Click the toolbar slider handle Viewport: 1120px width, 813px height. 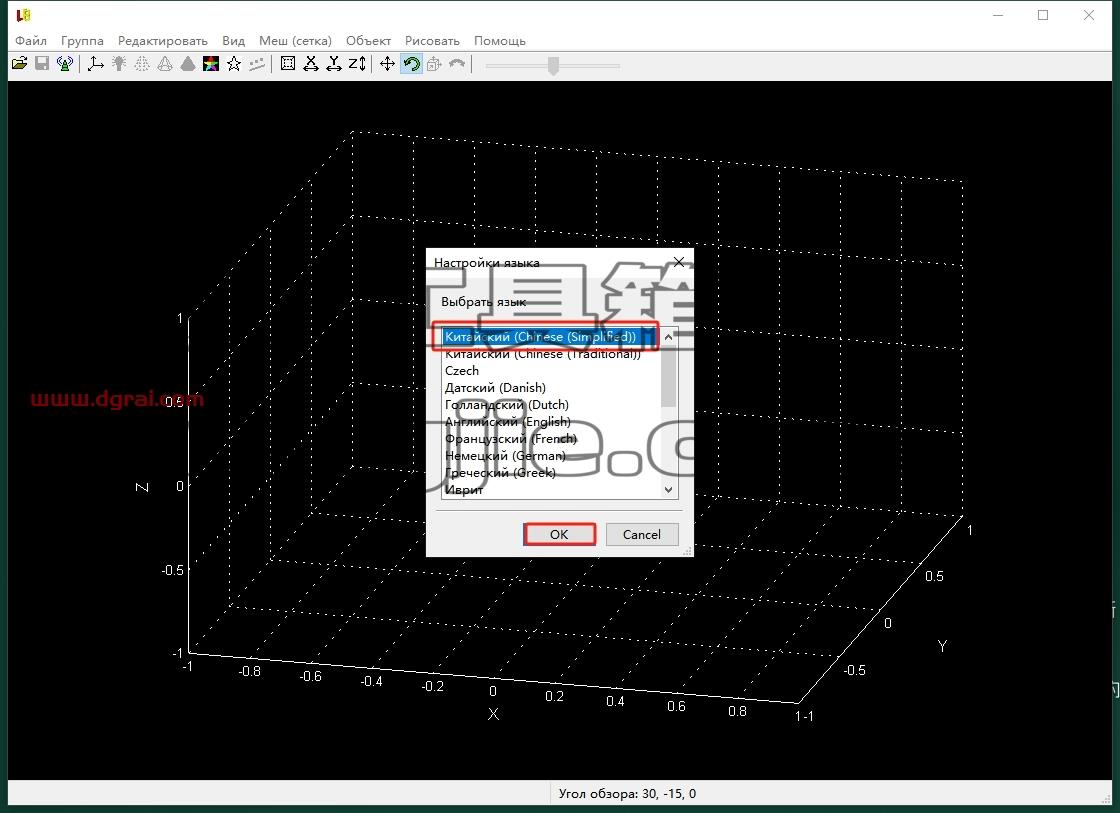pyautogui.click(x=553, y=66)
